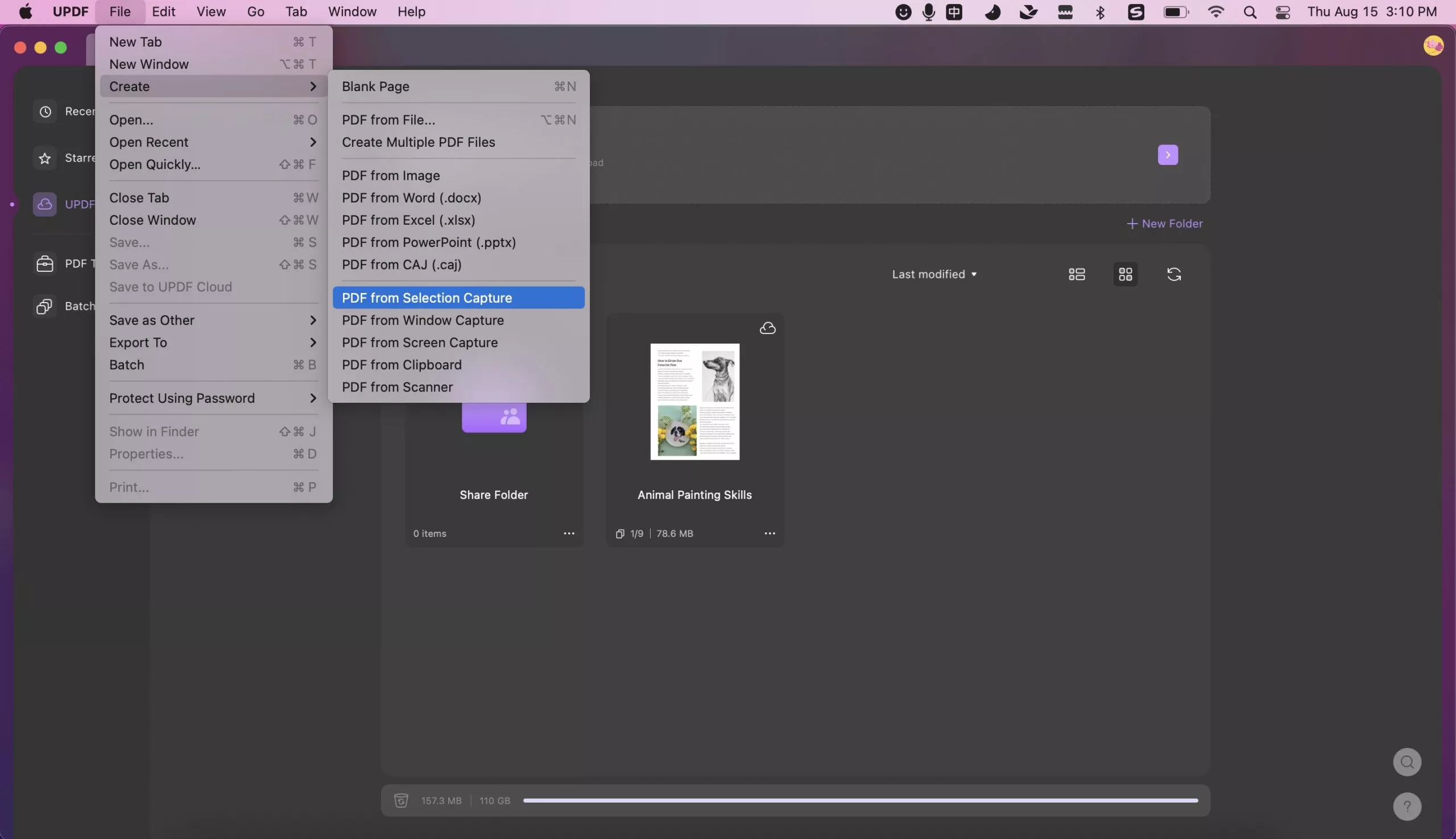Refresh the file list with the sync icon
1456x839 pixels.
(1174, 274)
